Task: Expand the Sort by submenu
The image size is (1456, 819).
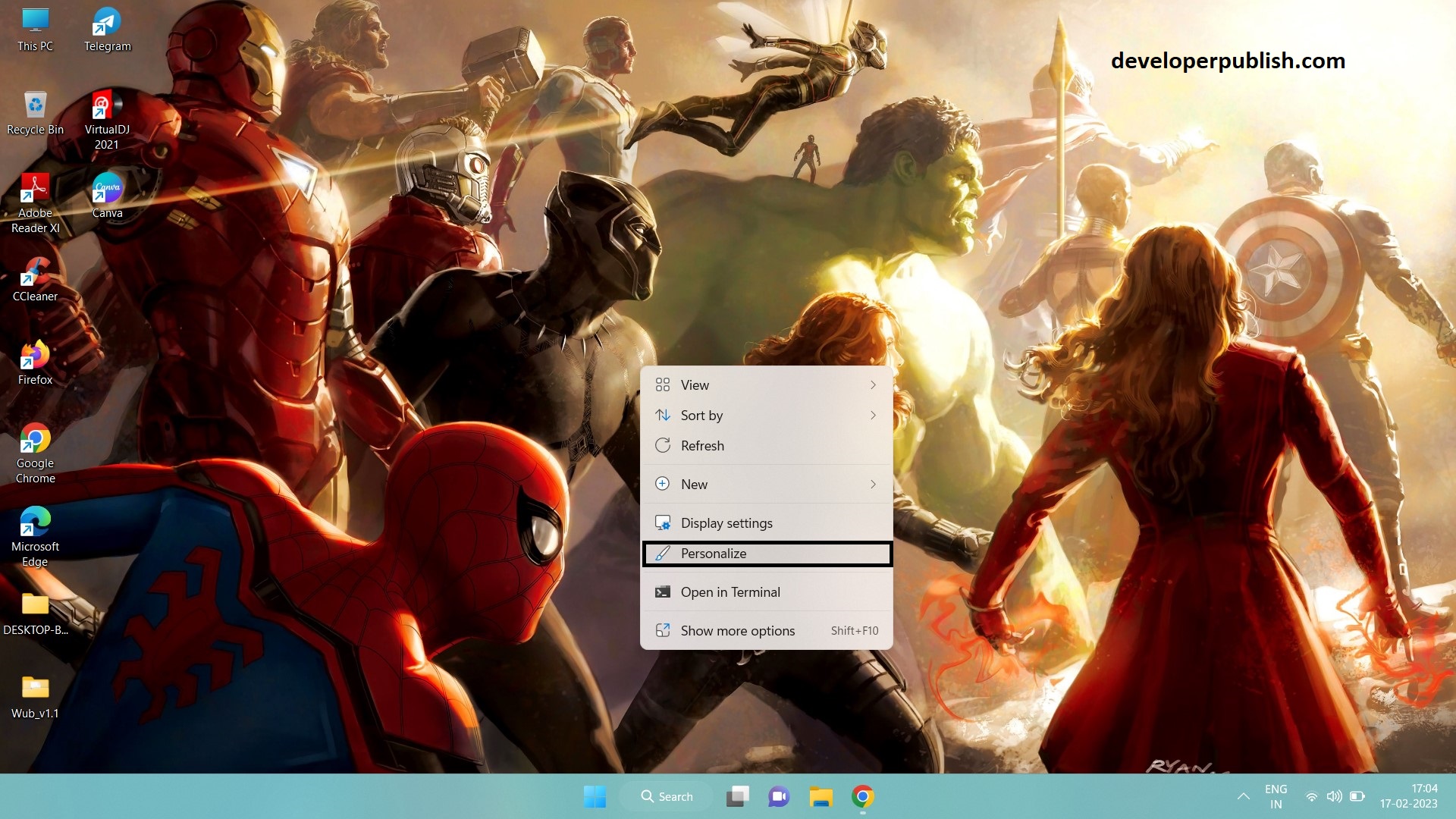Action: (701, 415)
